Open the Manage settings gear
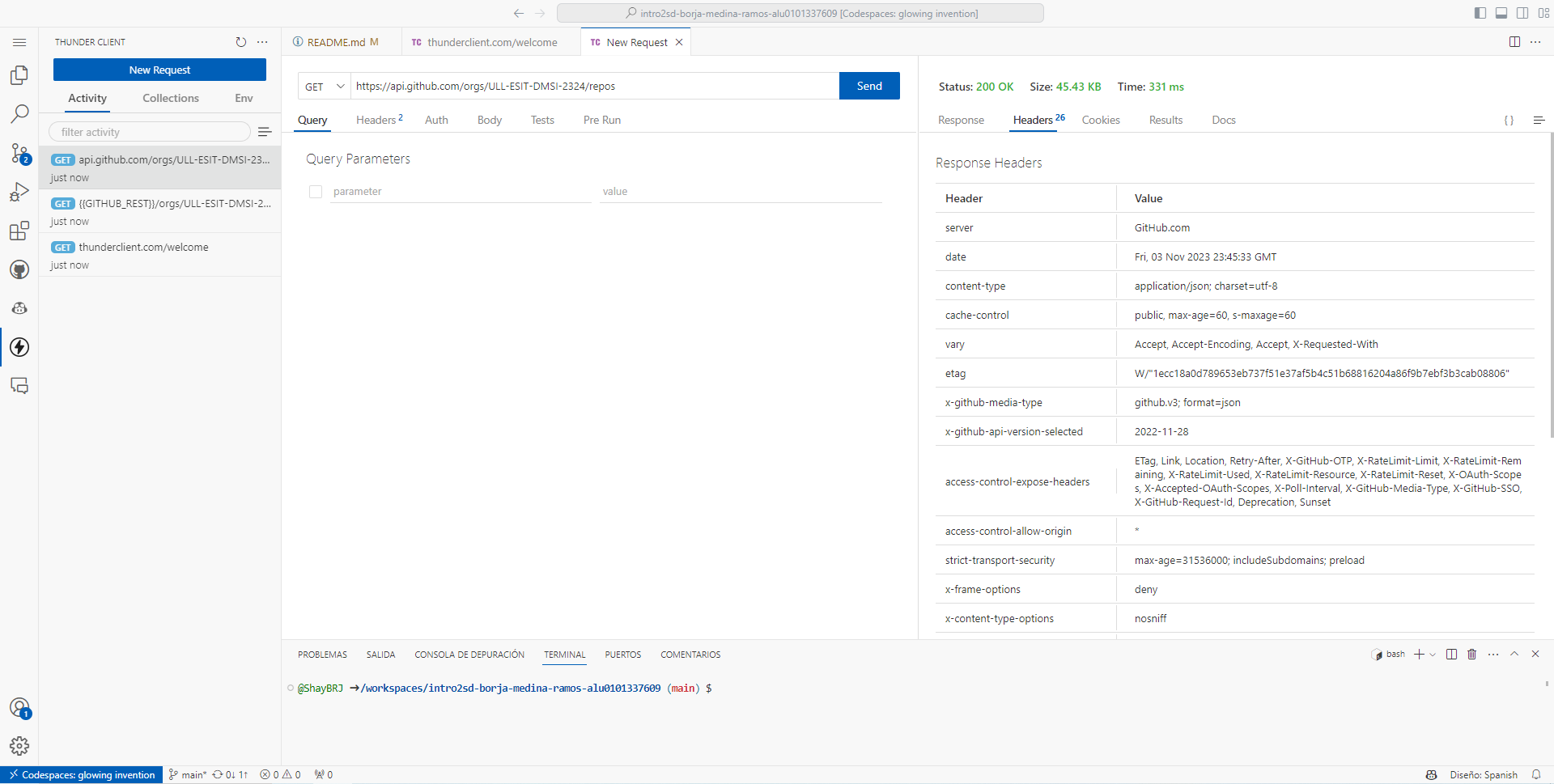This screenshot has width=1554, height=784. point(19,746)
